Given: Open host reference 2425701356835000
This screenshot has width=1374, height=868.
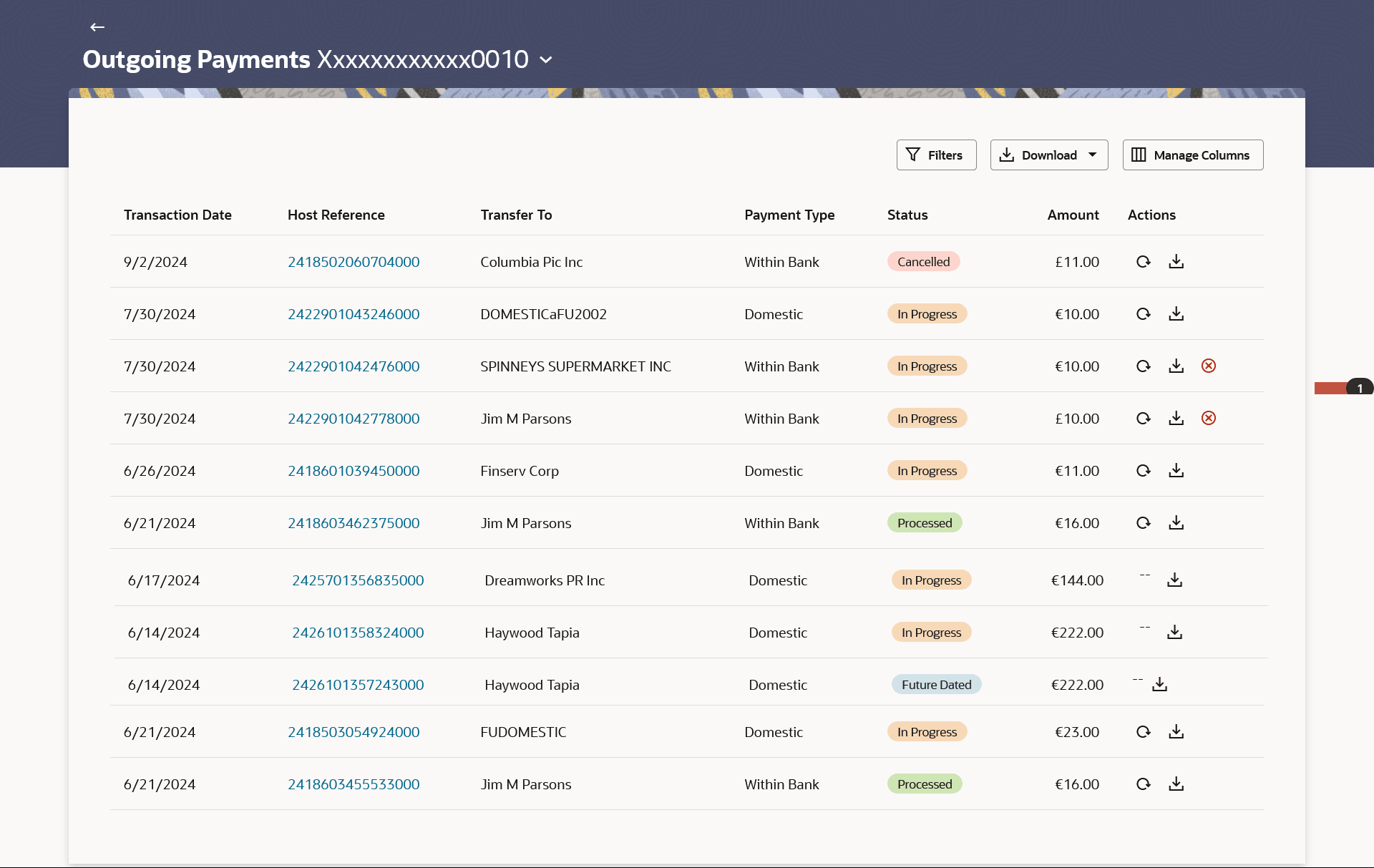Looking at the screenshot, I should click(358, 580).
